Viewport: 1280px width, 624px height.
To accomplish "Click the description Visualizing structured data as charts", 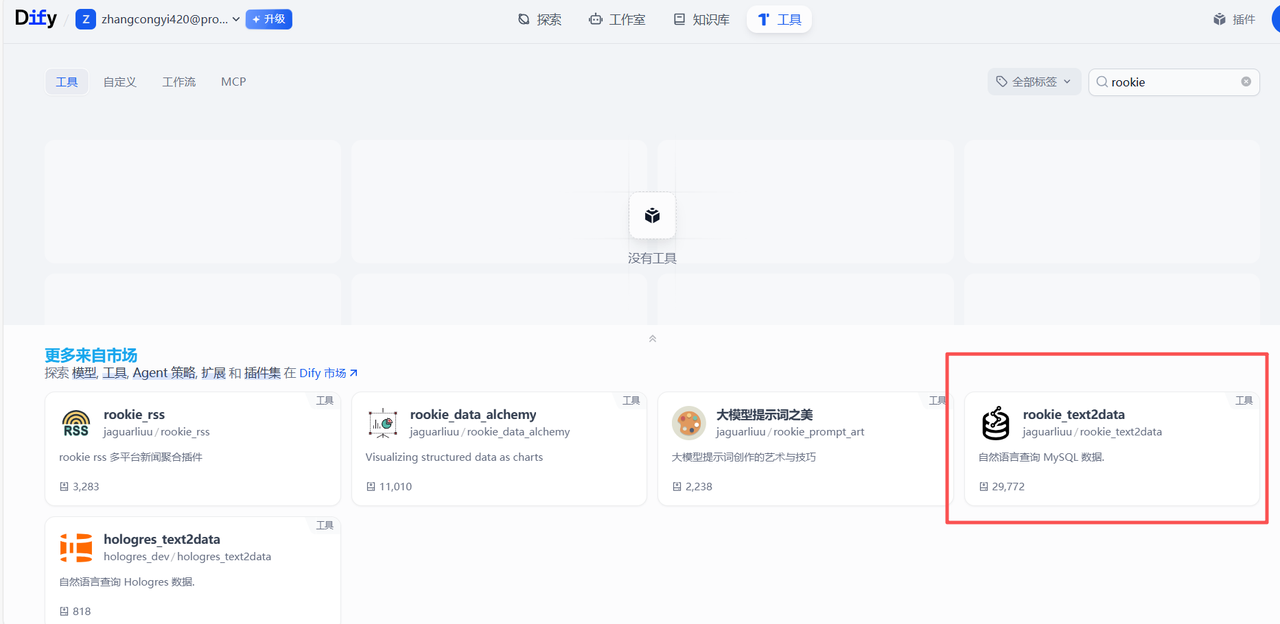I will [x=454, y=457].
